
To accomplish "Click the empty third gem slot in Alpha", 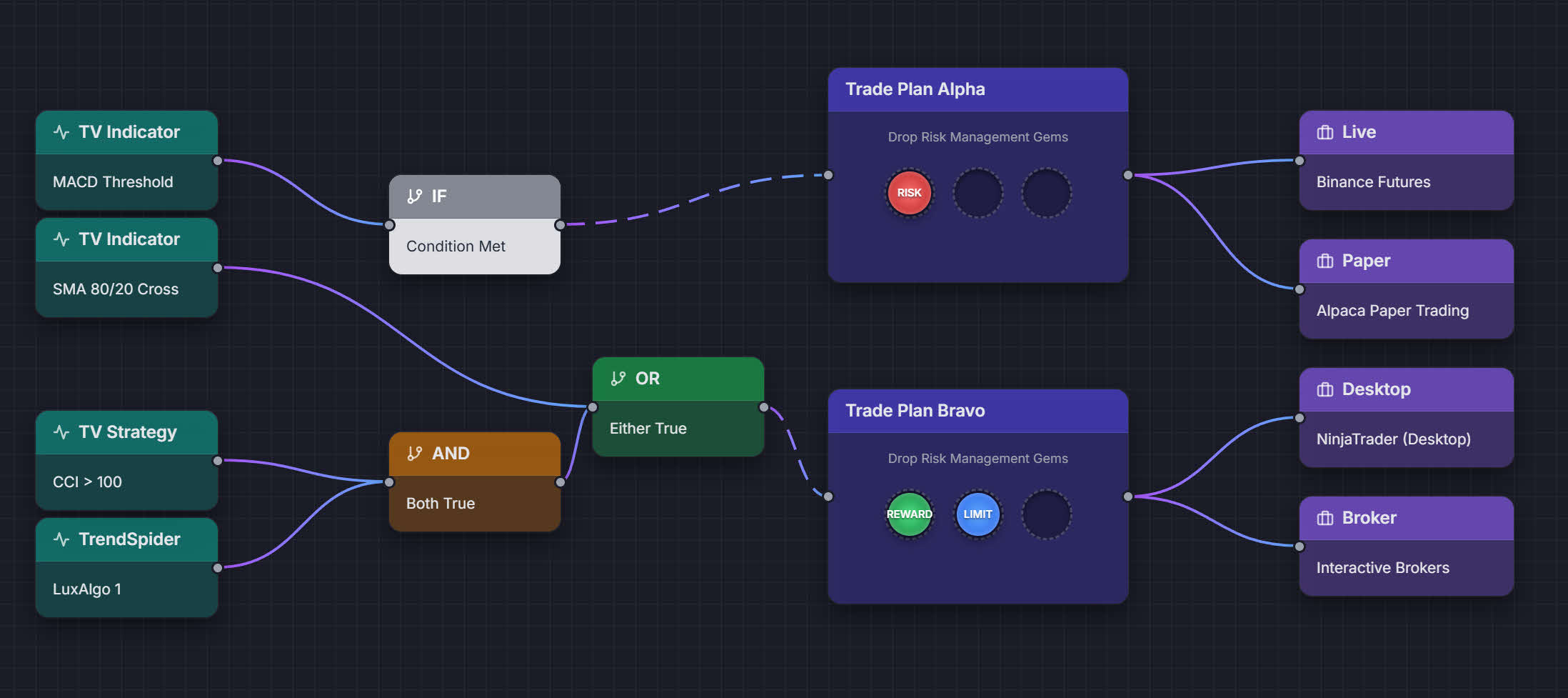I will point(1046,193).
